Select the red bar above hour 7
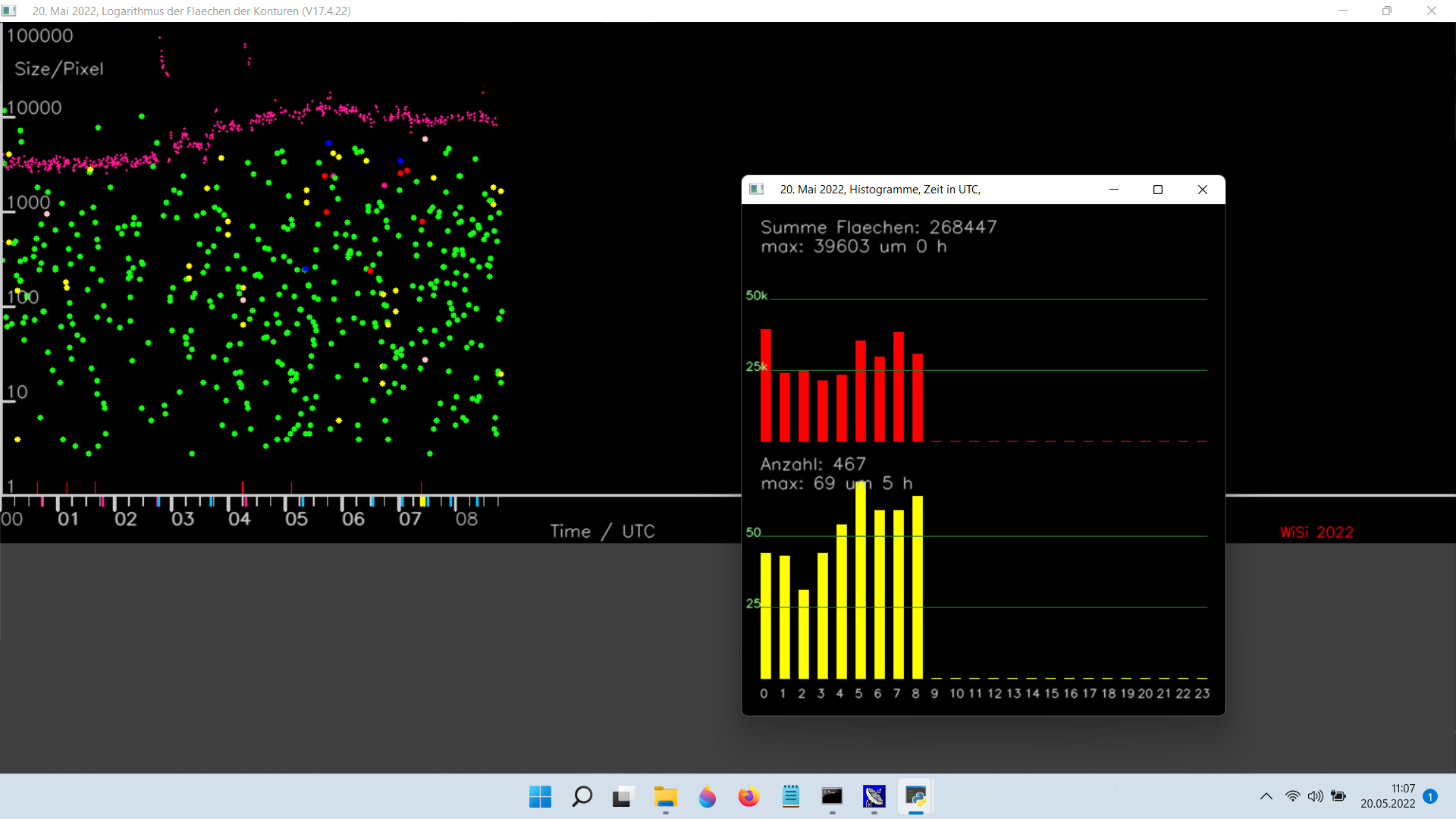Image resolution: width=1456 pixels, height=819 pixels. (899, 387)
